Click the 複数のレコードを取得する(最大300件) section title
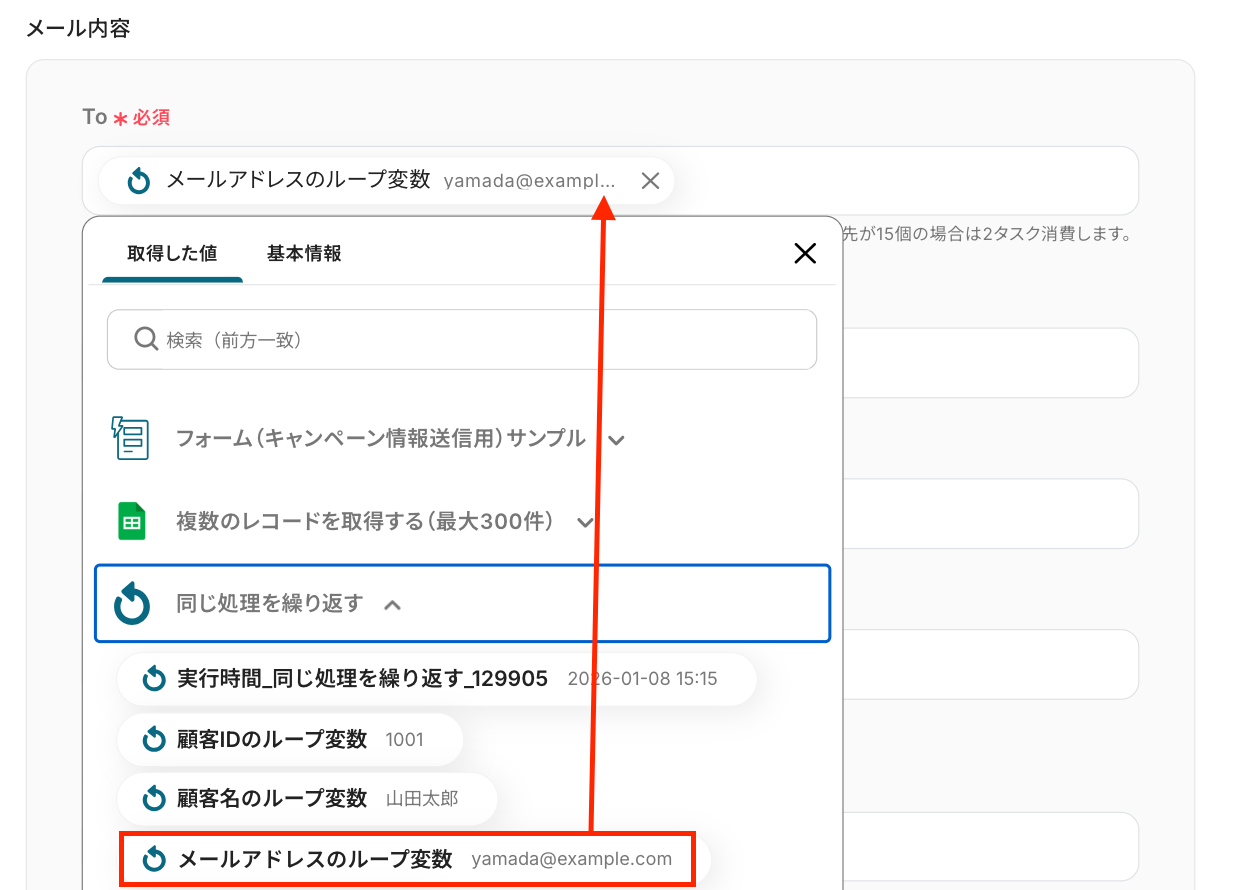This screenshot has height=890, width=1234. [x=366, y=521]
